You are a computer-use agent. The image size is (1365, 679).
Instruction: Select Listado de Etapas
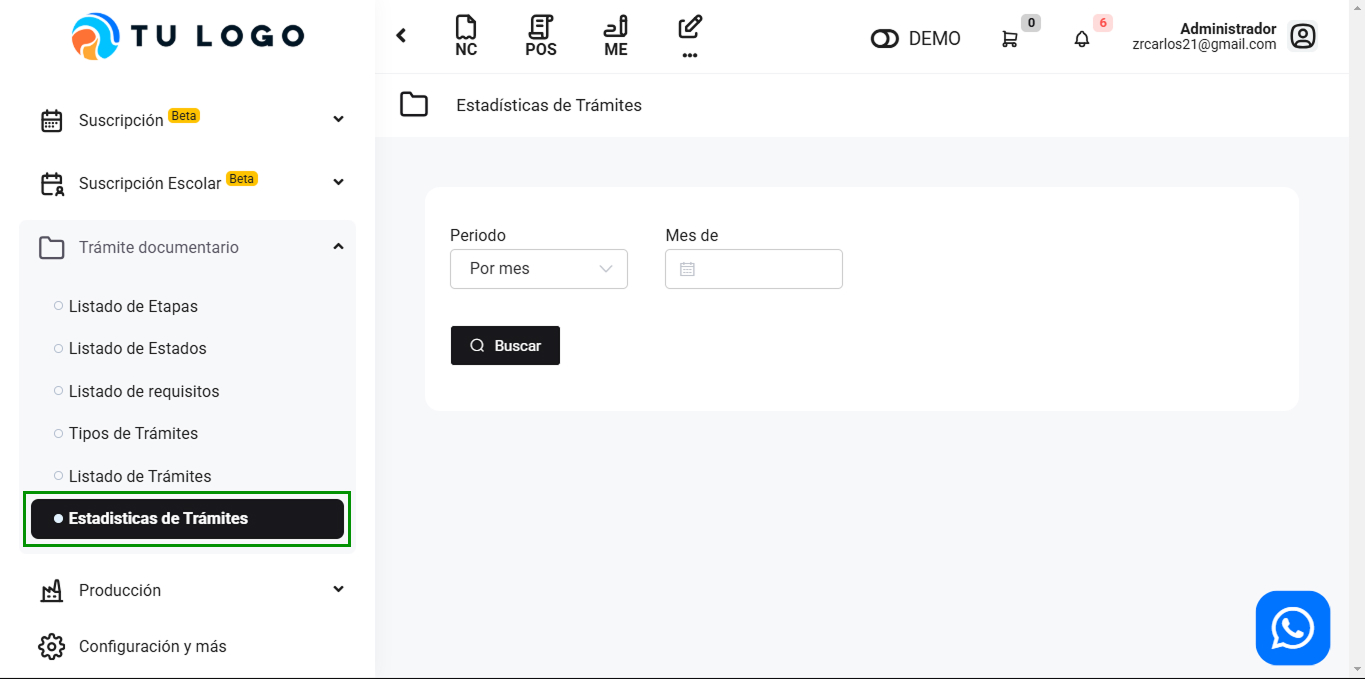[x=133, y=306]
